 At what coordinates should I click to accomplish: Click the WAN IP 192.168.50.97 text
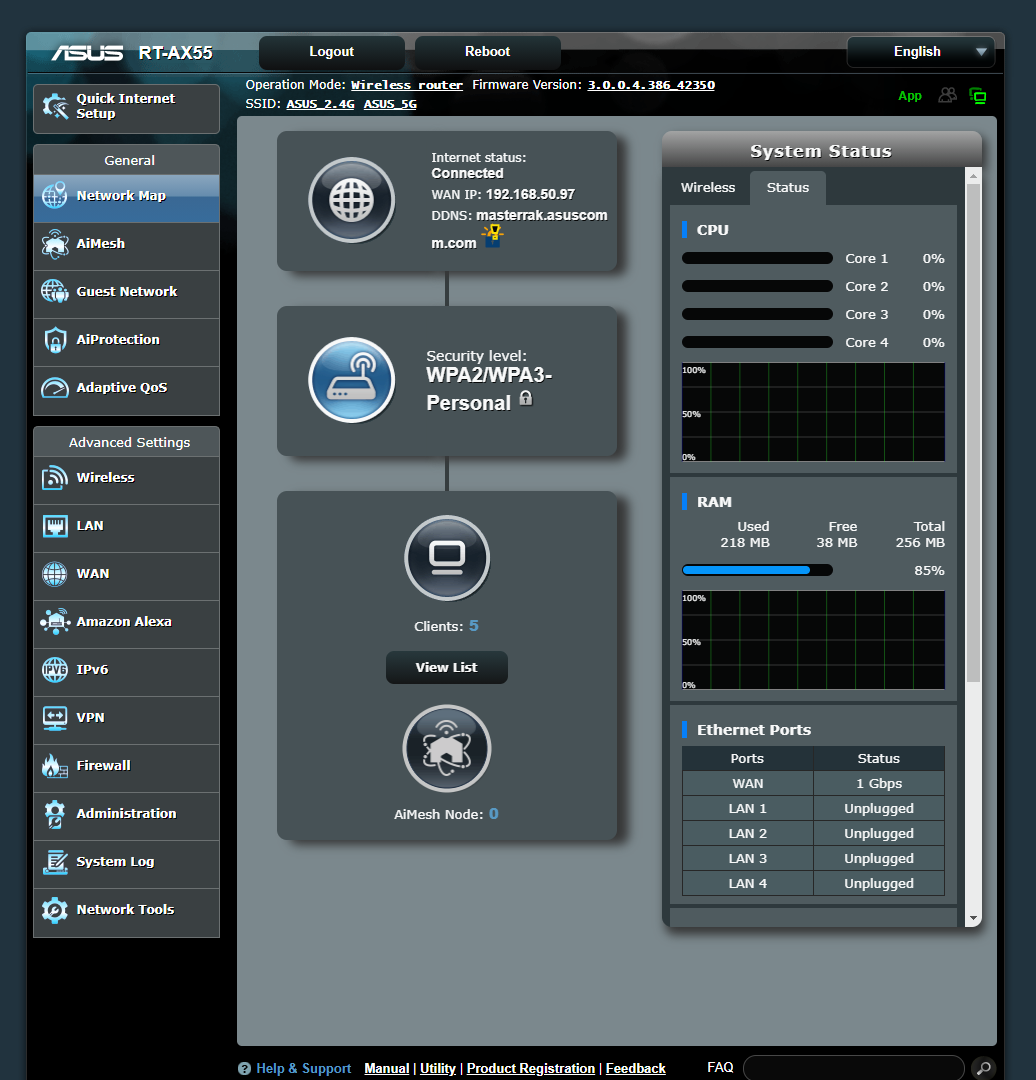pyautogui.click(x=530, y=194)
